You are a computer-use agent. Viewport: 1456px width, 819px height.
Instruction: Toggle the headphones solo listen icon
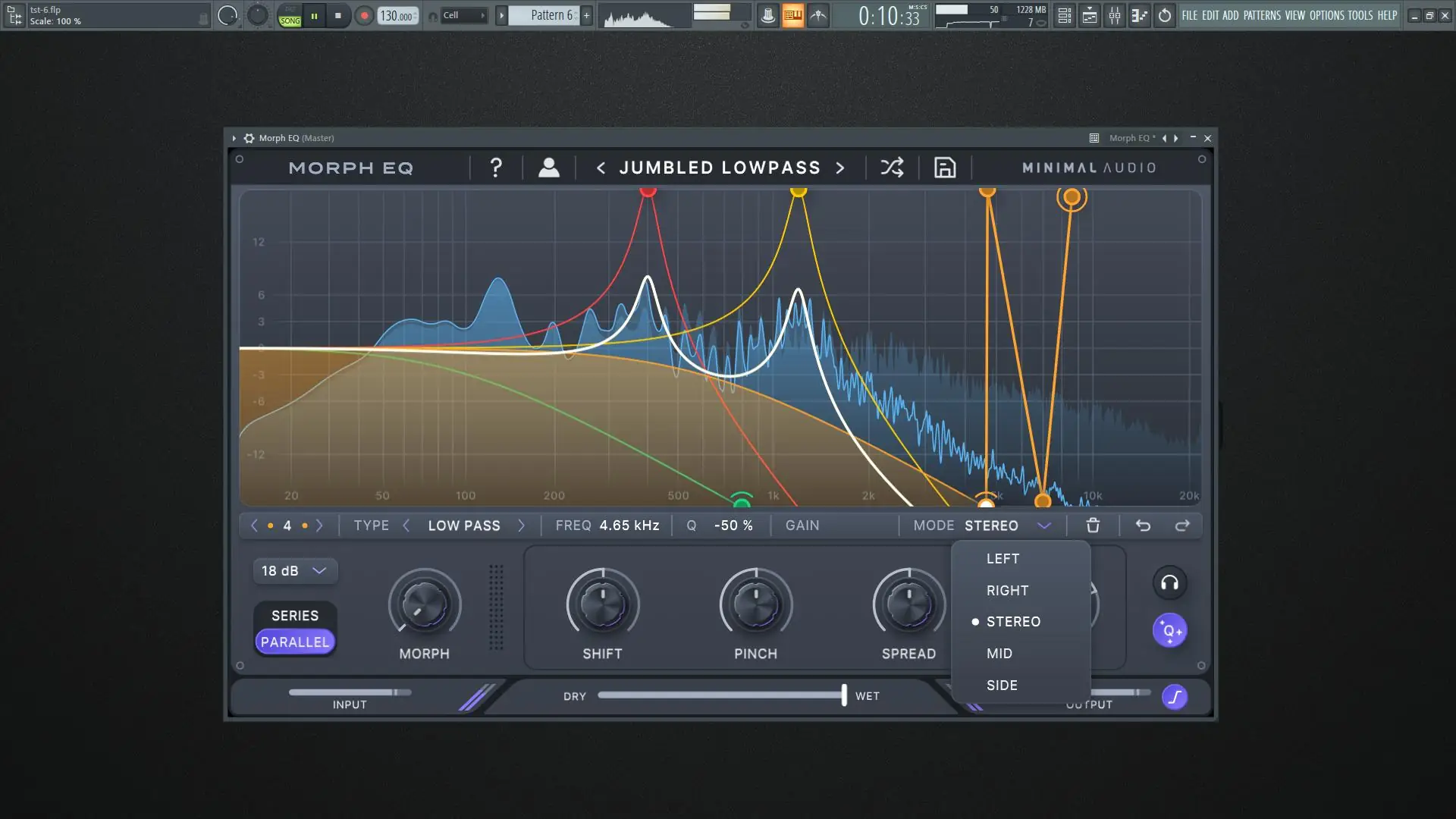[x=1169, y=583]
